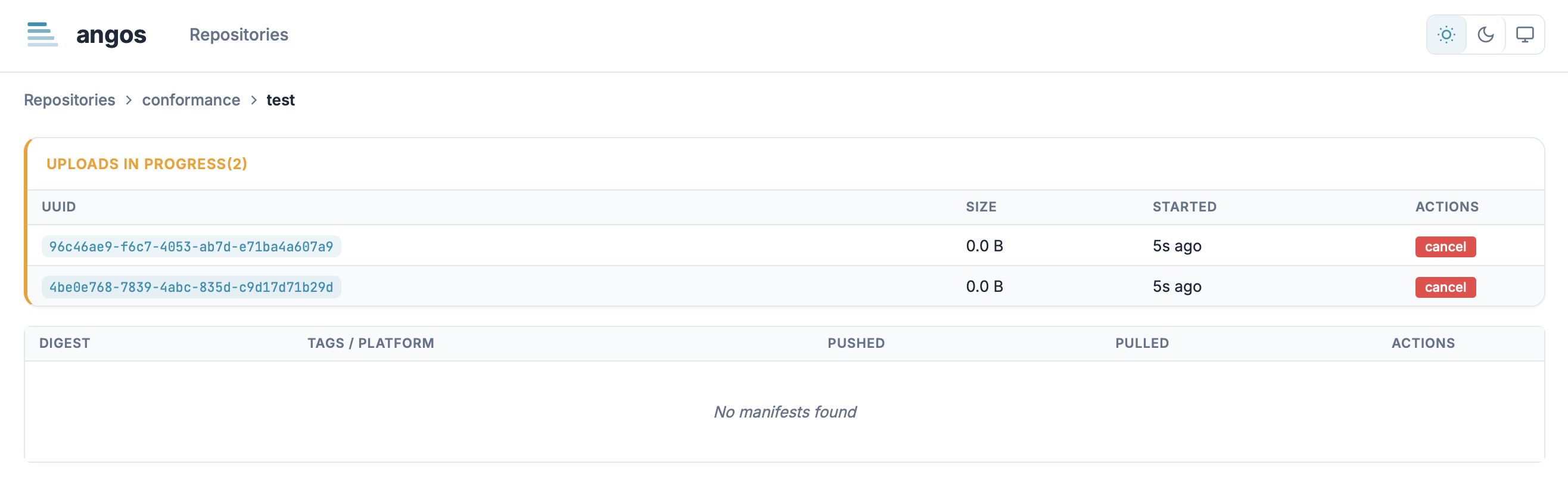Switch to dark theme moon icon
The height and width of the screenshot is (492, 1568).
tap(1485, 35)
